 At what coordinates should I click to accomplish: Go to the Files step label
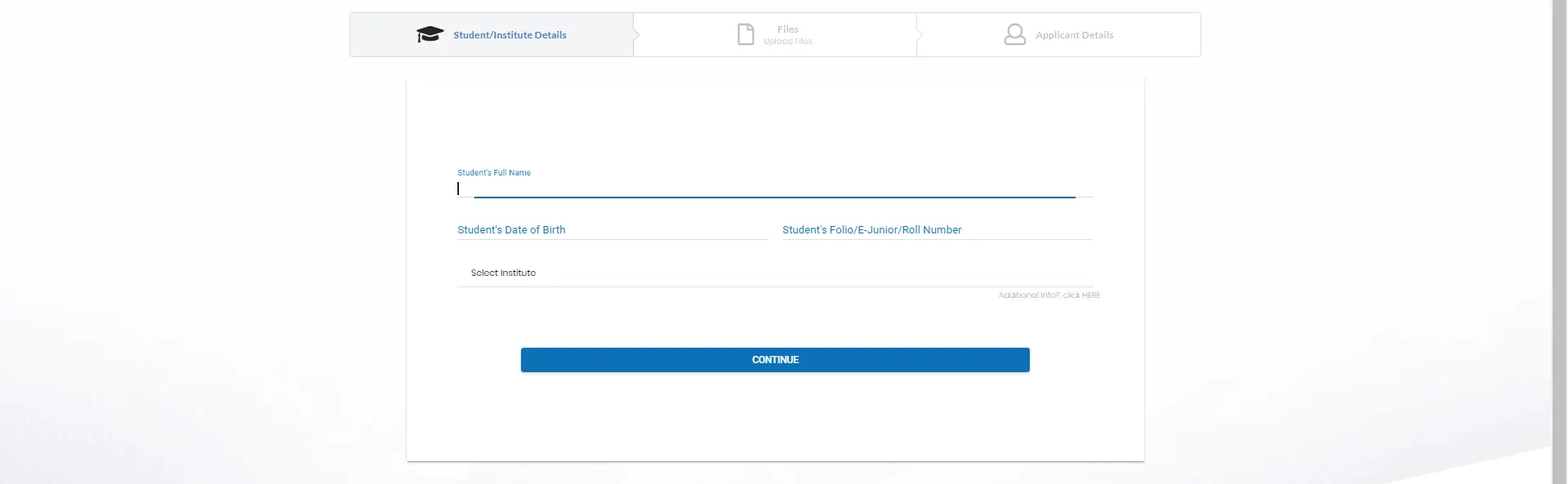[788, 29]
